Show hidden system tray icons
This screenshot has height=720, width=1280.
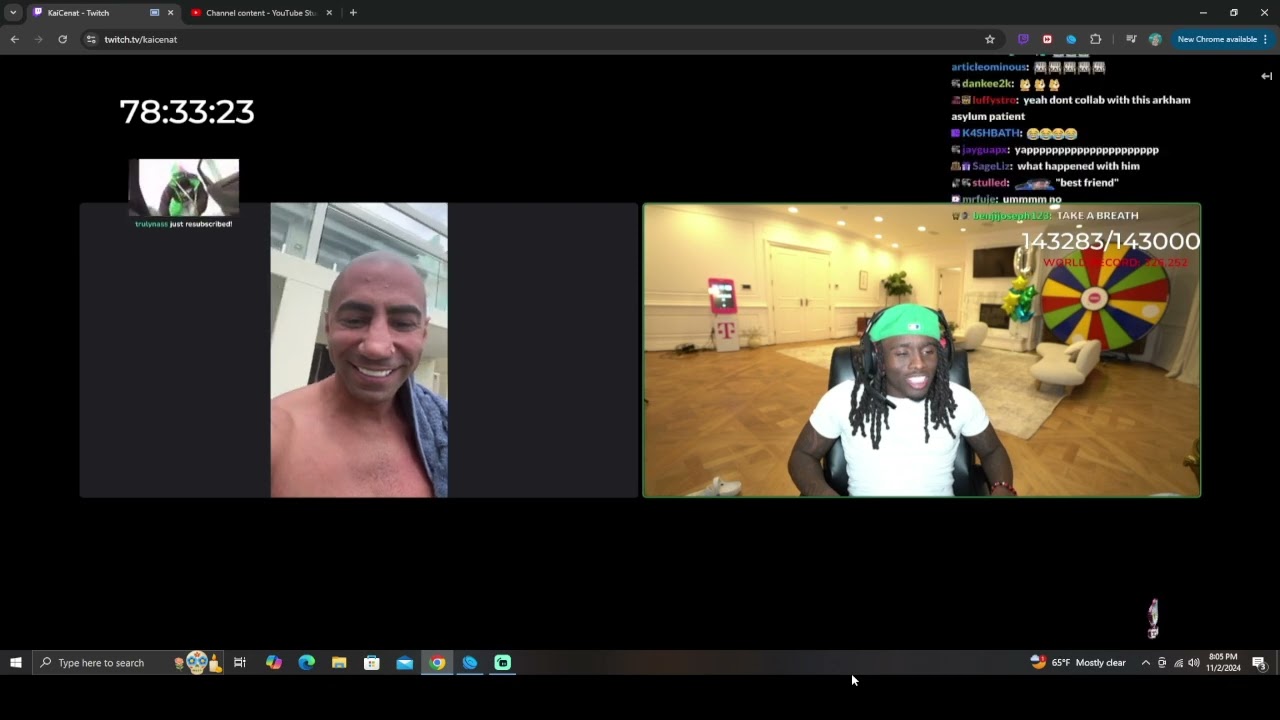point(1145,663)
